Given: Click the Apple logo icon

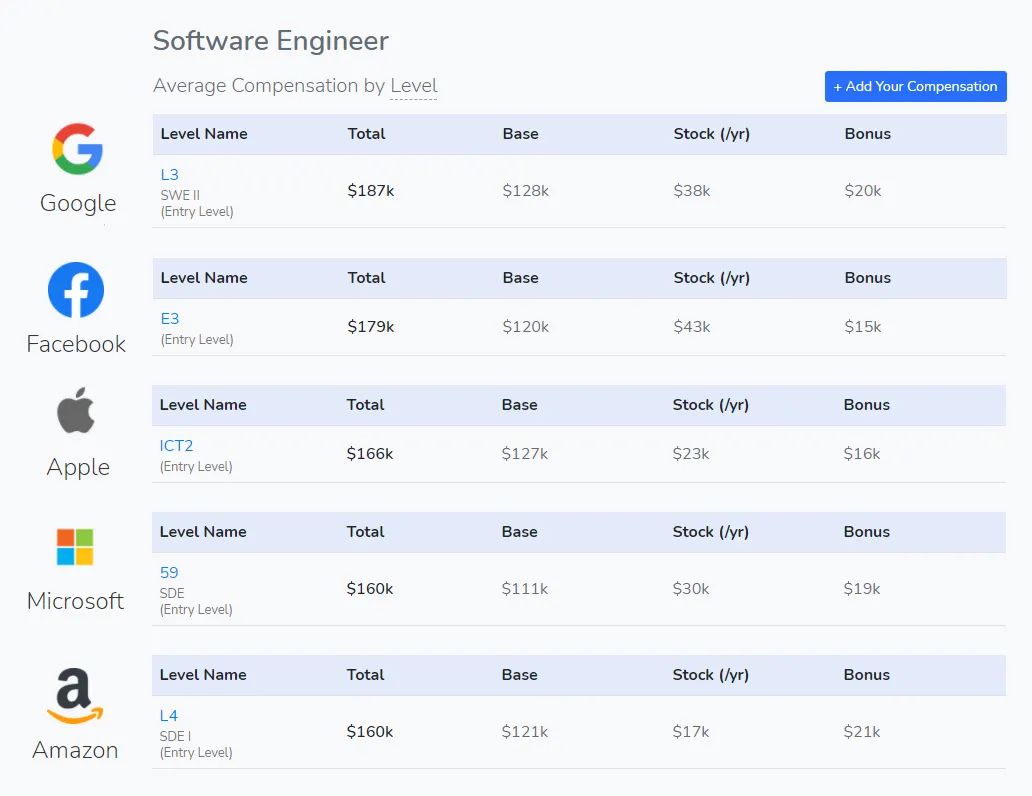Looking at the screenshot, I should (76, 410).
